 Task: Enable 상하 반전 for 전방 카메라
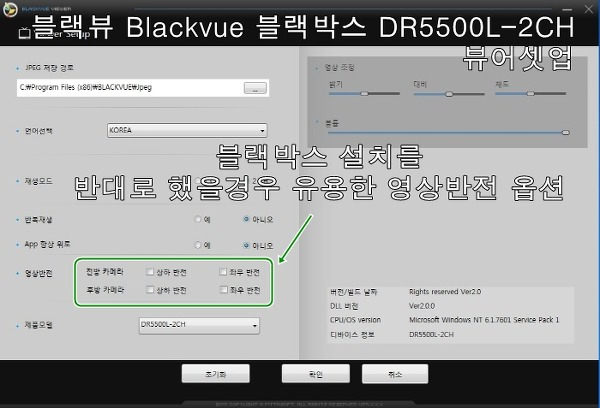click(x=150, y=272)
